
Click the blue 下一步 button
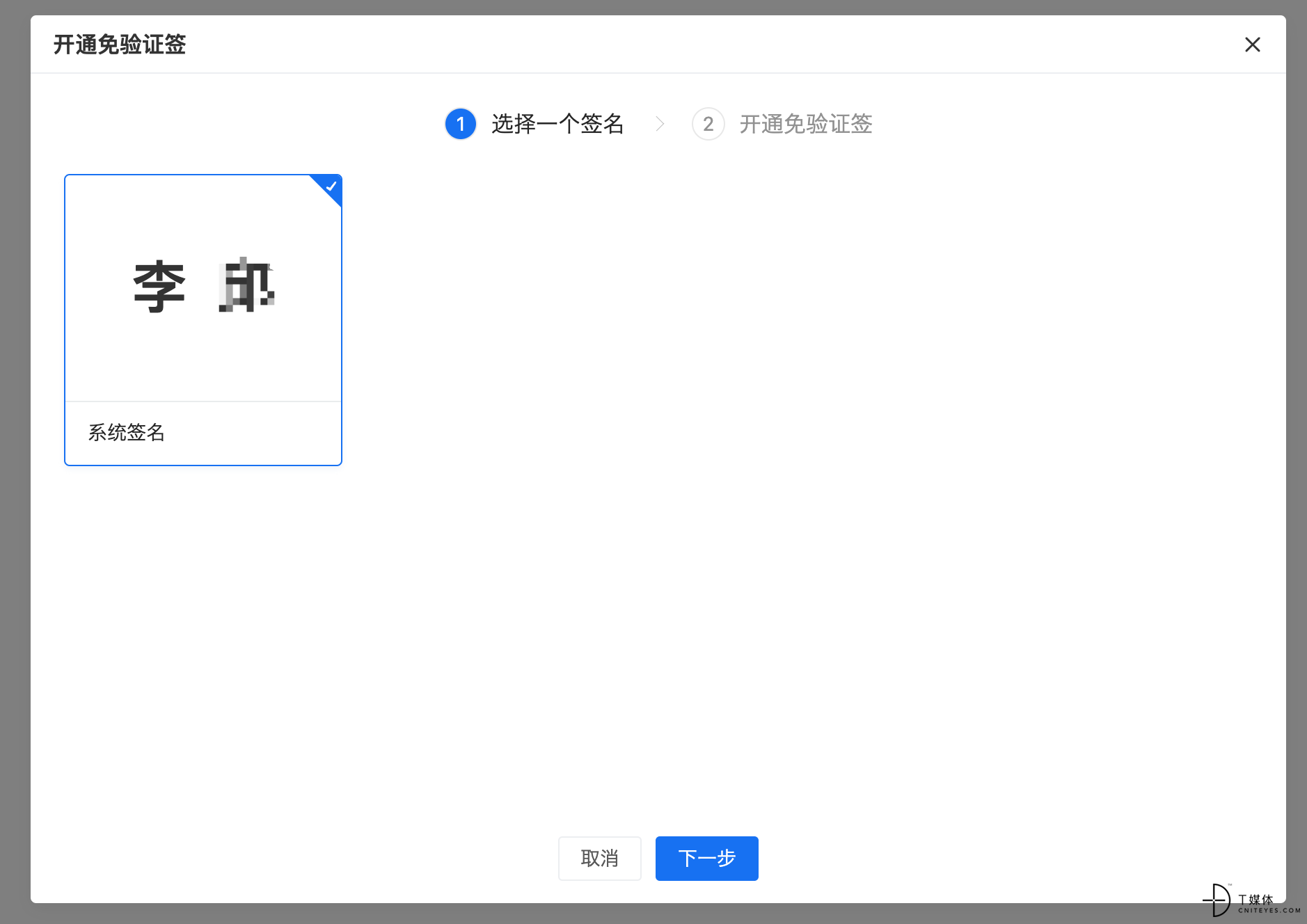coord(706,858)
